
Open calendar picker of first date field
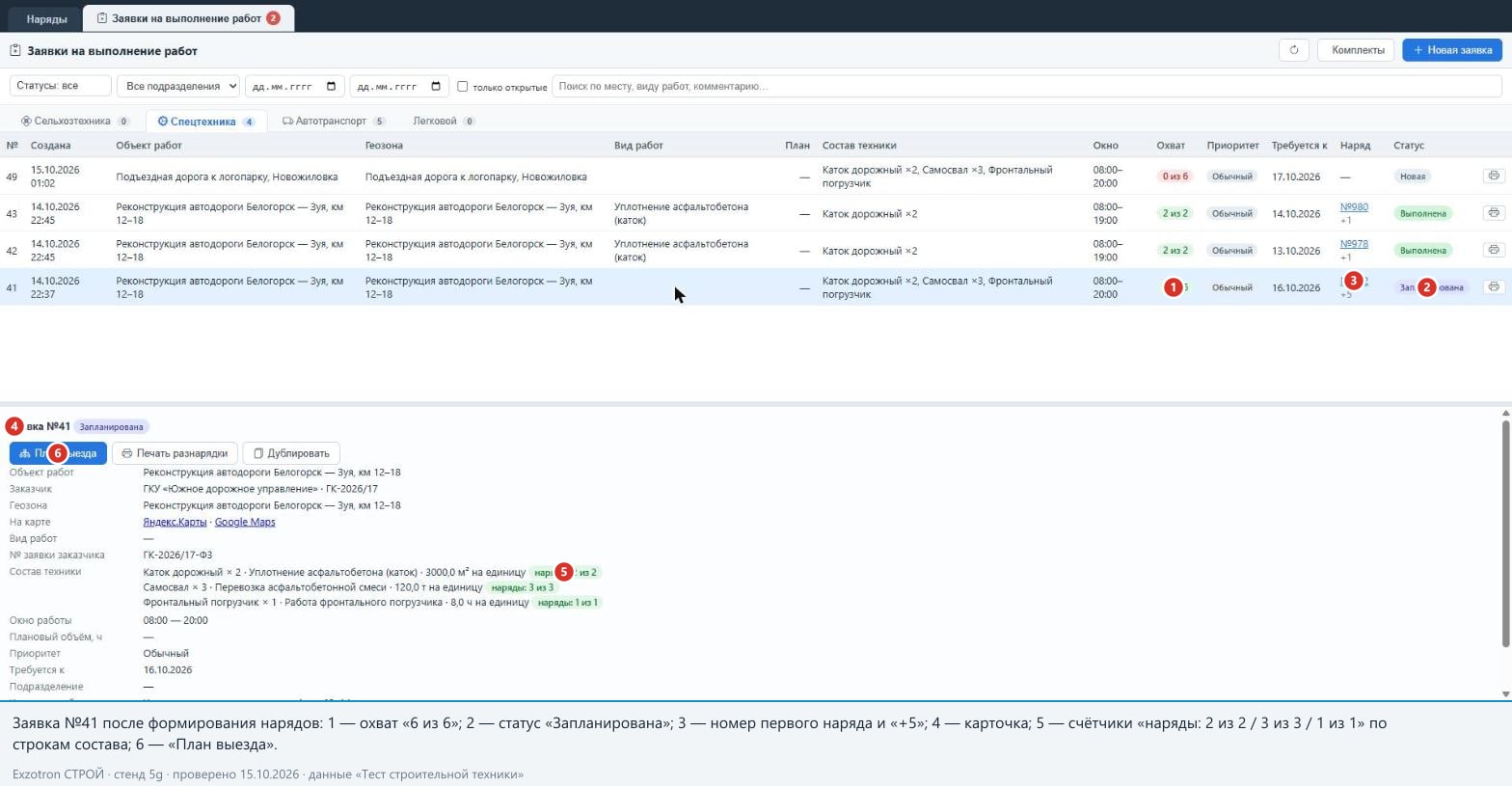tap(331, 86)
